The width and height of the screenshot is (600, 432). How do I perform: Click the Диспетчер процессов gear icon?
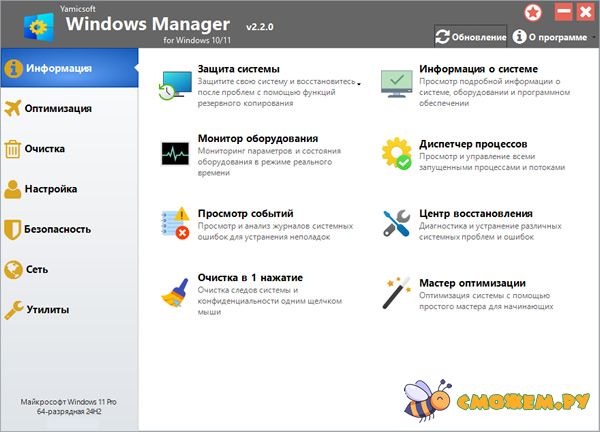397,154
